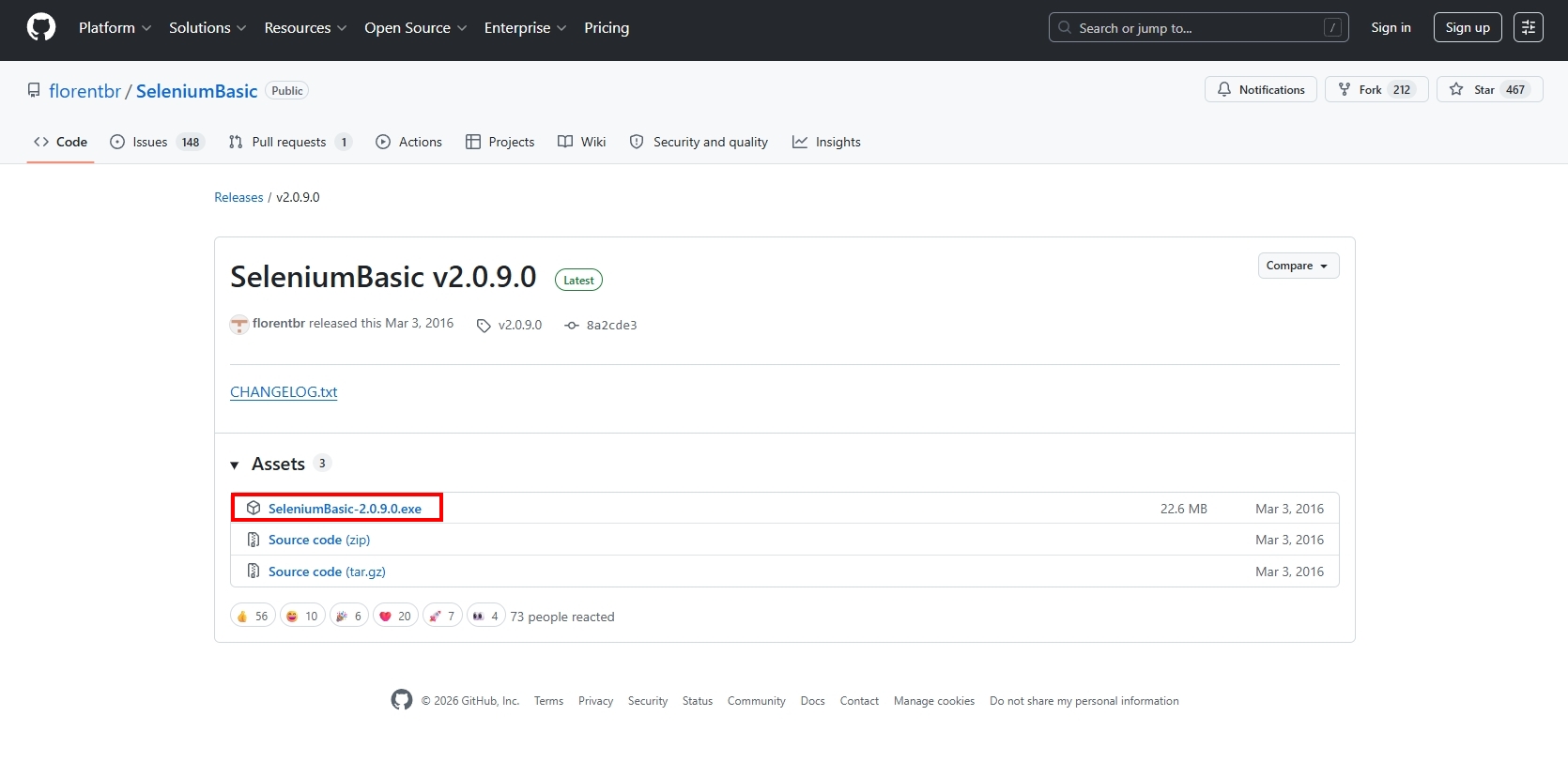Open the Wiki tab
1568x762 pixels.
click(x=581, y=142)
